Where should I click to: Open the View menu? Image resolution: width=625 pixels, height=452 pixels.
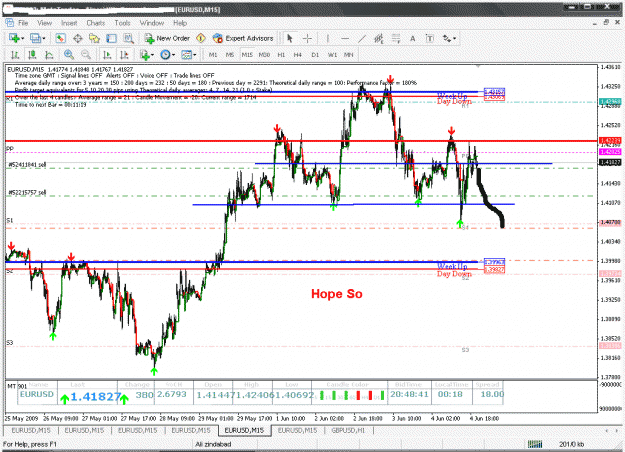(45, 23)
